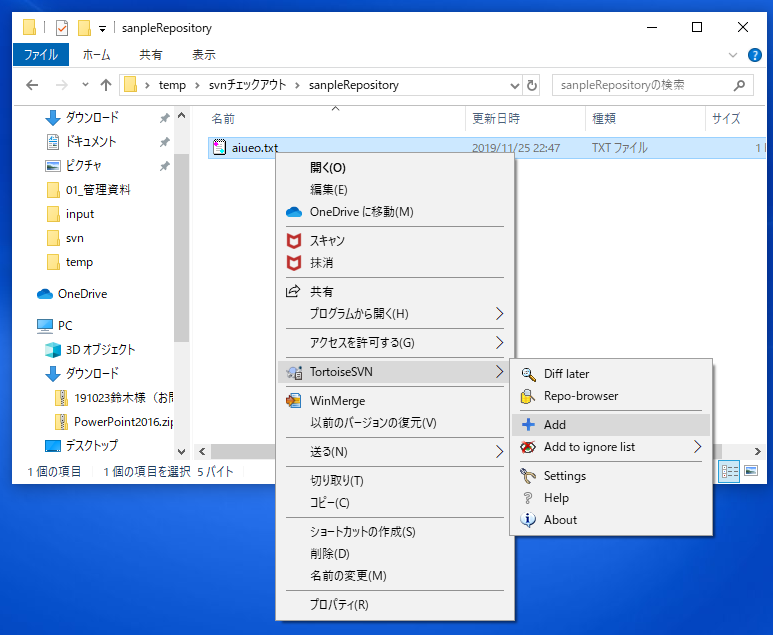Go up one folder with the up arrow
Screen dimensions: 773x635
coord(106,85)
